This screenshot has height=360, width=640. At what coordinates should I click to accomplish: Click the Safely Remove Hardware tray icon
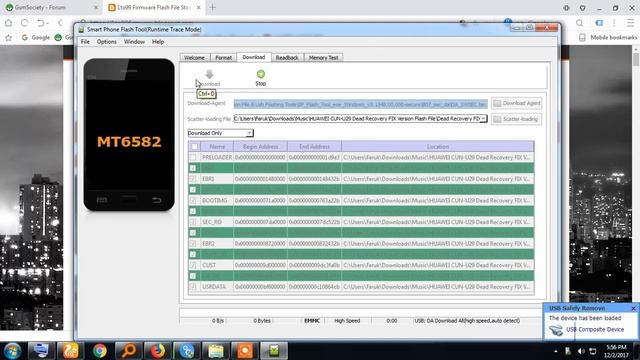pyautogui.click(x=568, y=351)
